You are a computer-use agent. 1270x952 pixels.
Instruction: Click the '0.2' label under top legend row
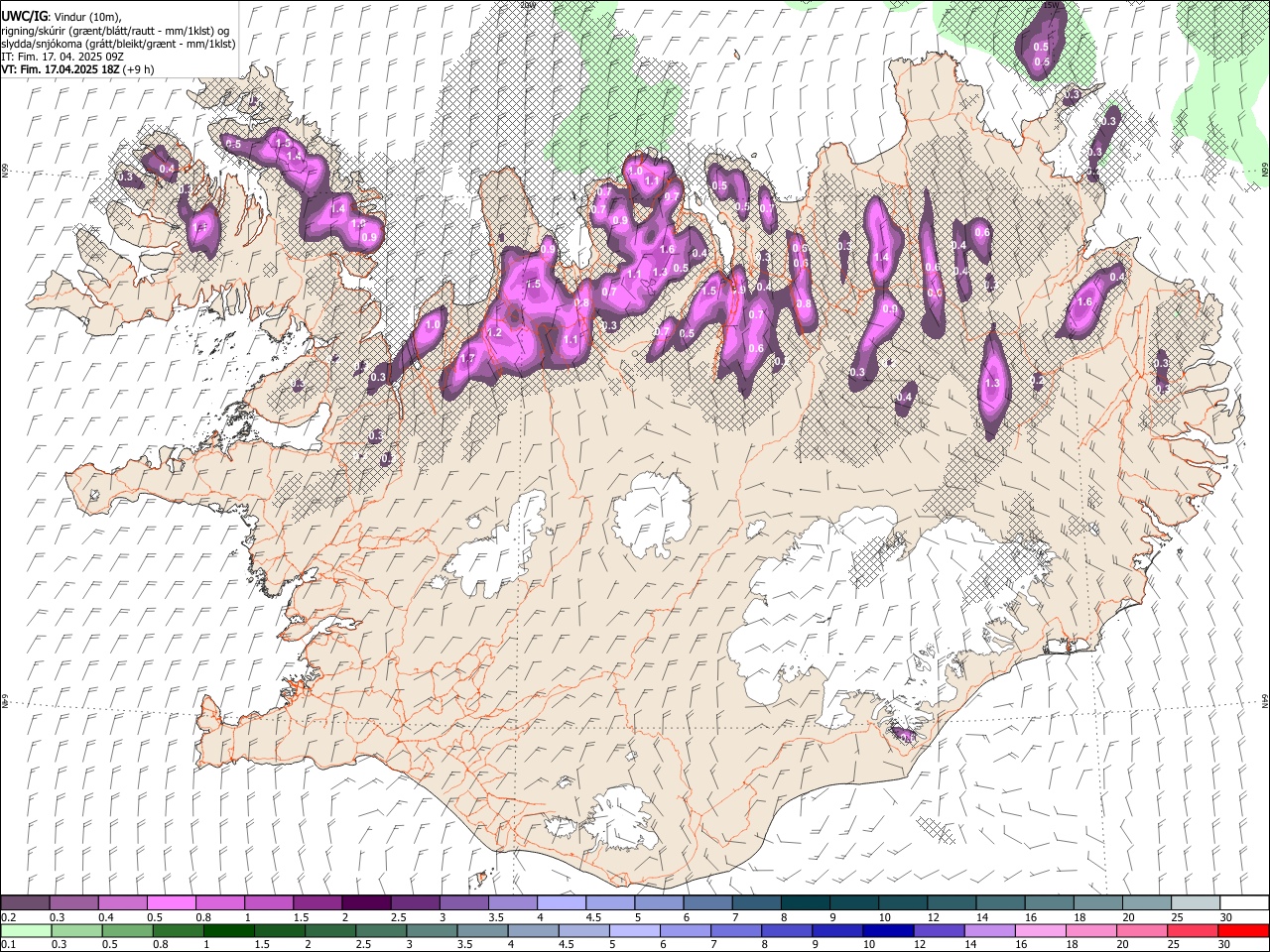coord(9,917)
